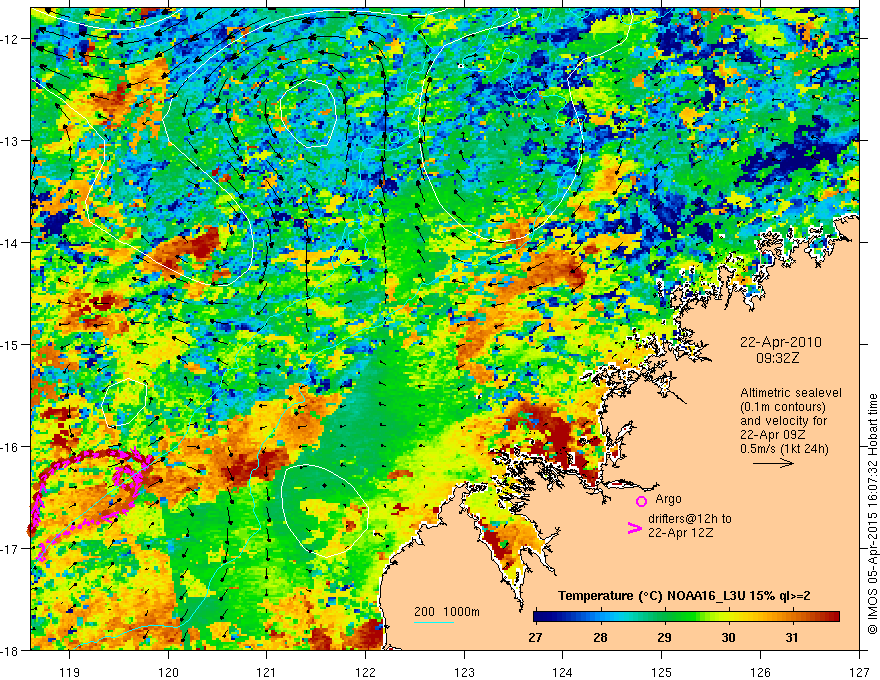
Task: Click the magenta drifters arrowhead legend symbol
Action: pos(634,528)
